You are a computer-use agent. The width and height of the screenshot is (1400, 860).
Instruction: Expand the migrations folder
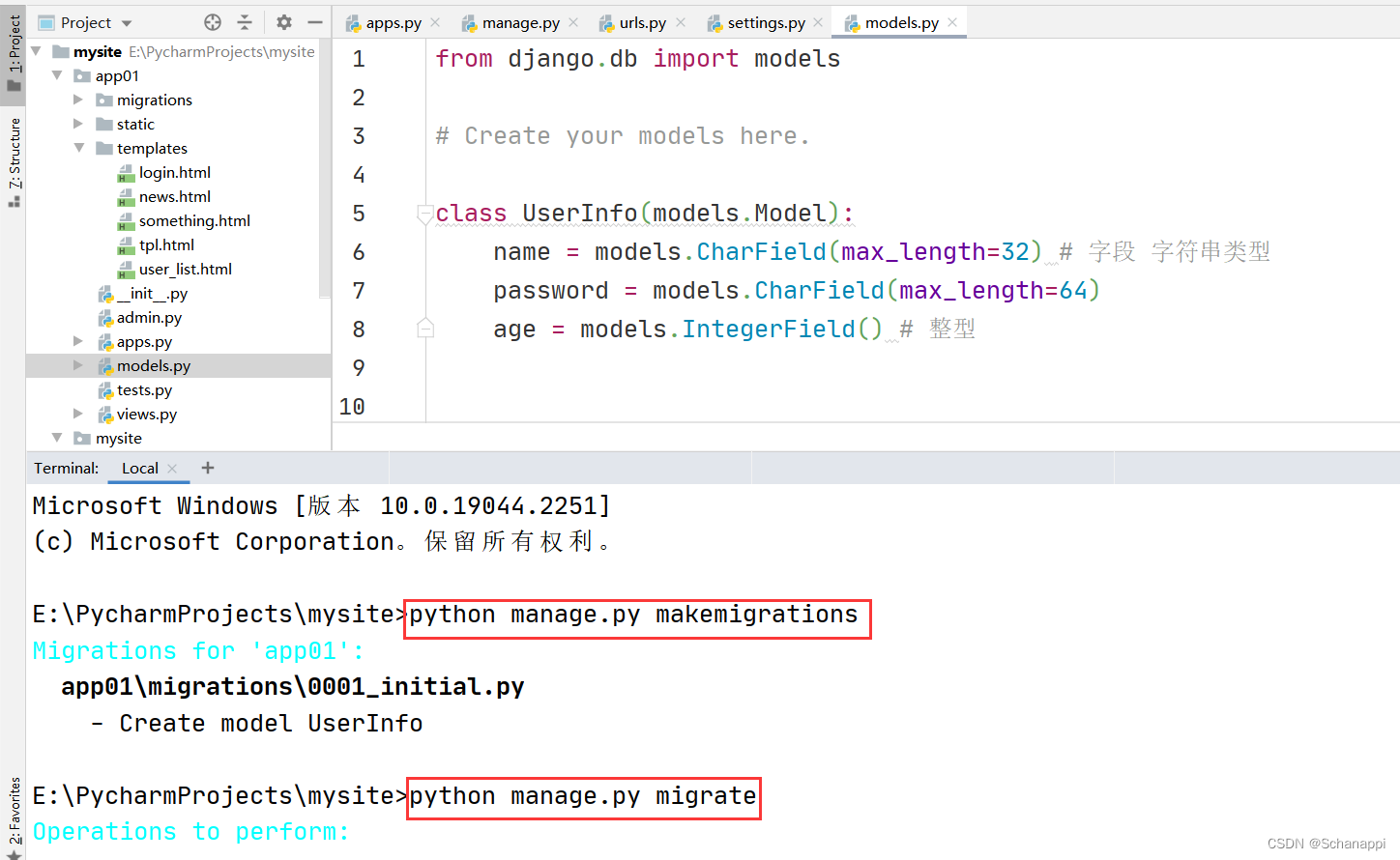78,100
